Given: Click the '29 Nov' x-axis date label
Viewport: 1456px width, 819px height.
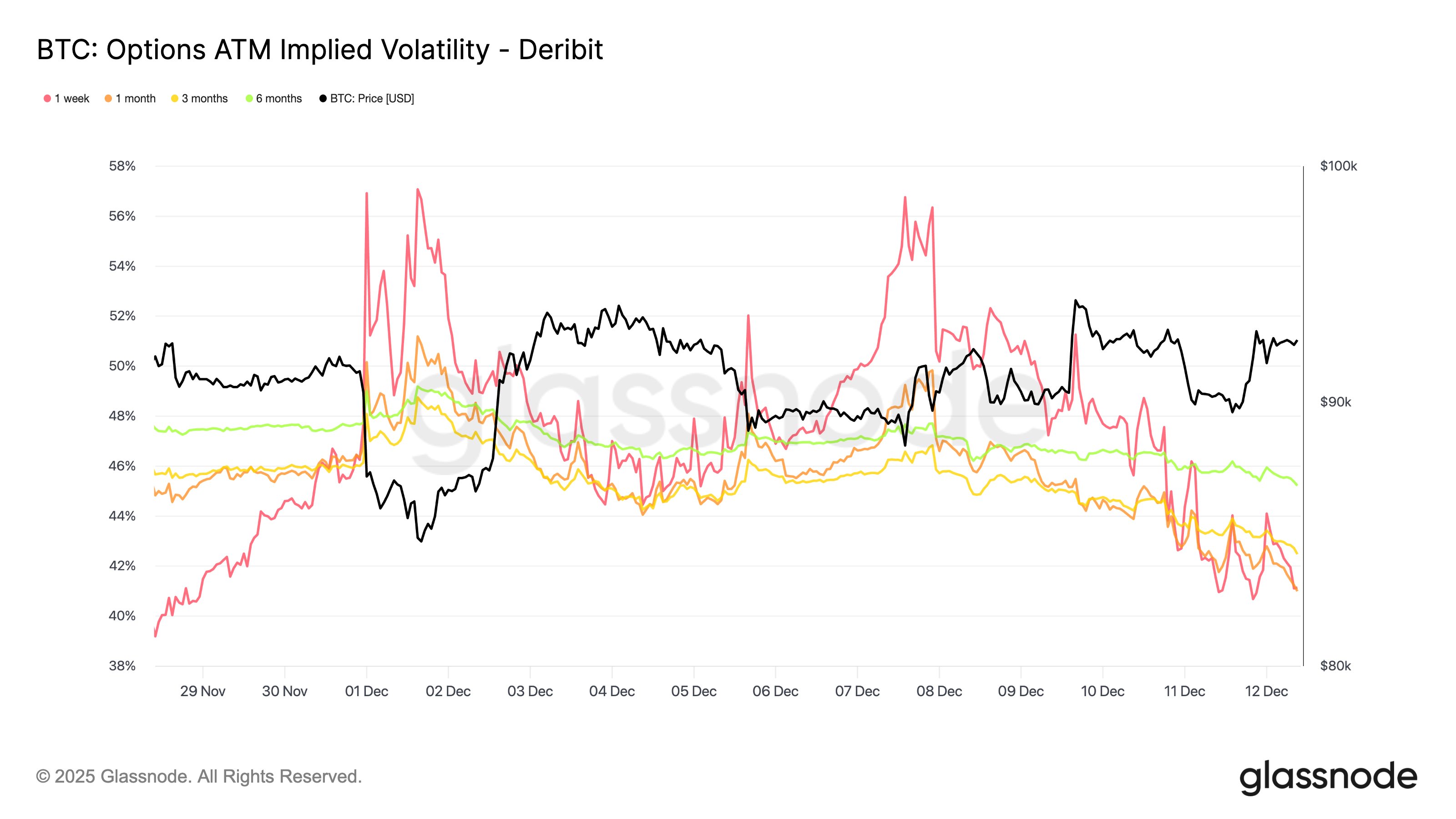Looking at the screenshot, I should 202,691.
